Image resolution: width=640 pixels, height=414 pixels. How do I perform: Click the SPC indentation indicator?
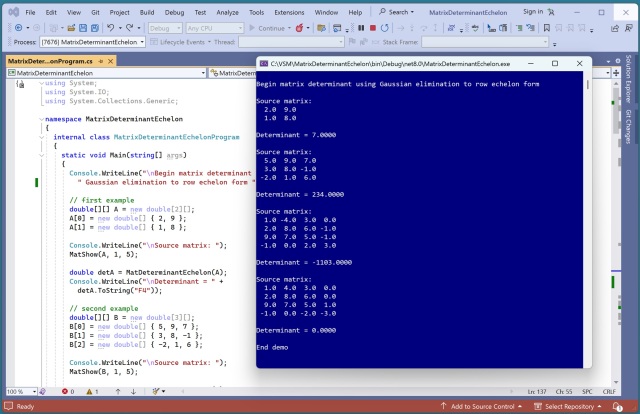coord(587,392)
